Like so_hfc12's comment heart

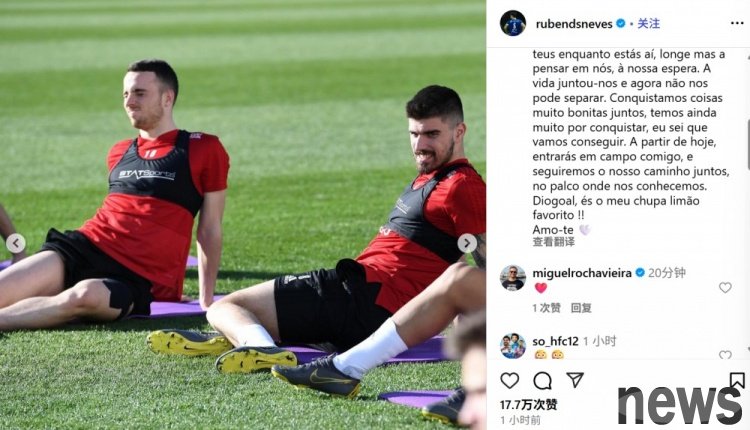click(x=725, y=354)
